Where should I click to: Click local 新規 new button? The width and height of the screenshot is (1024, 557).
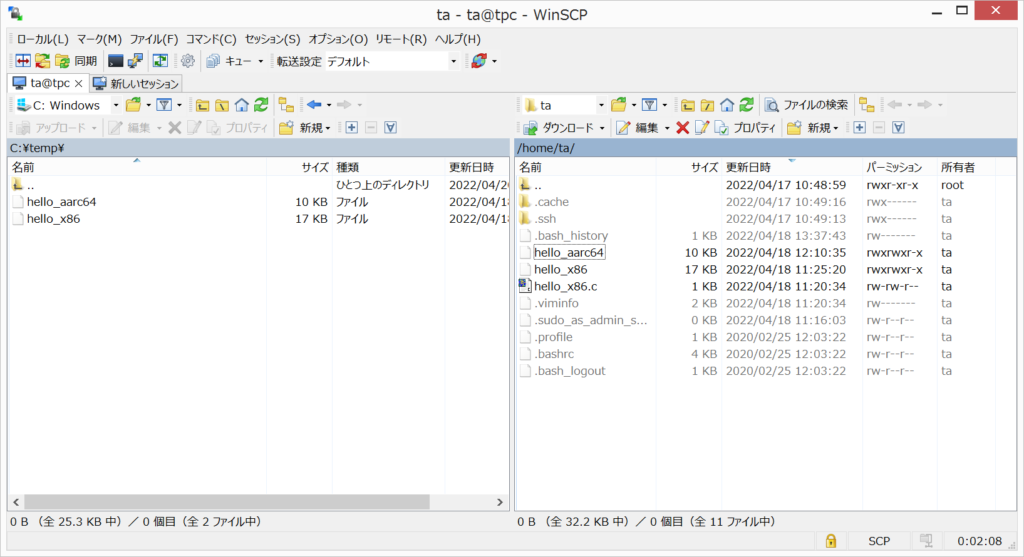tap(305, 128)
